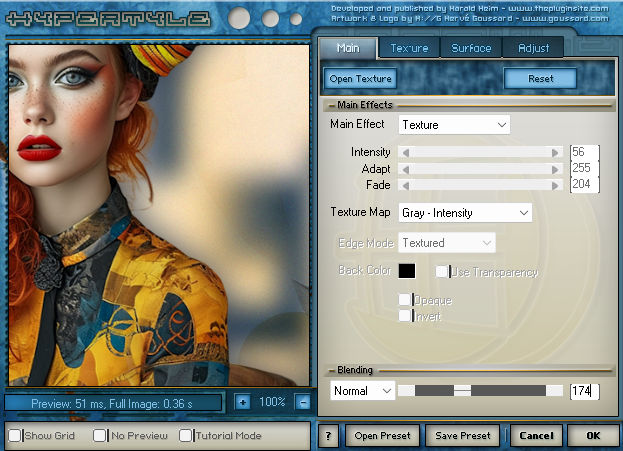Screen dimensions: 623x451
Task: Click Fade slider right arrow
Action: click(x=556, y=185)
